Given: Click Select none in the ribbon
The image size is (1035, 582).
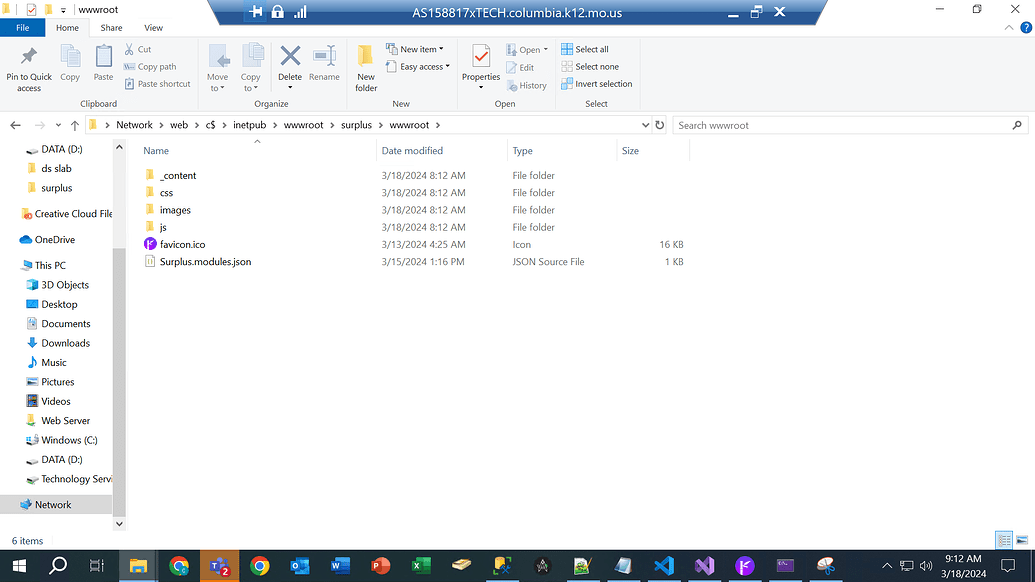Looking at the screenshot, I should pyautogui.click(x=590, y=67).
